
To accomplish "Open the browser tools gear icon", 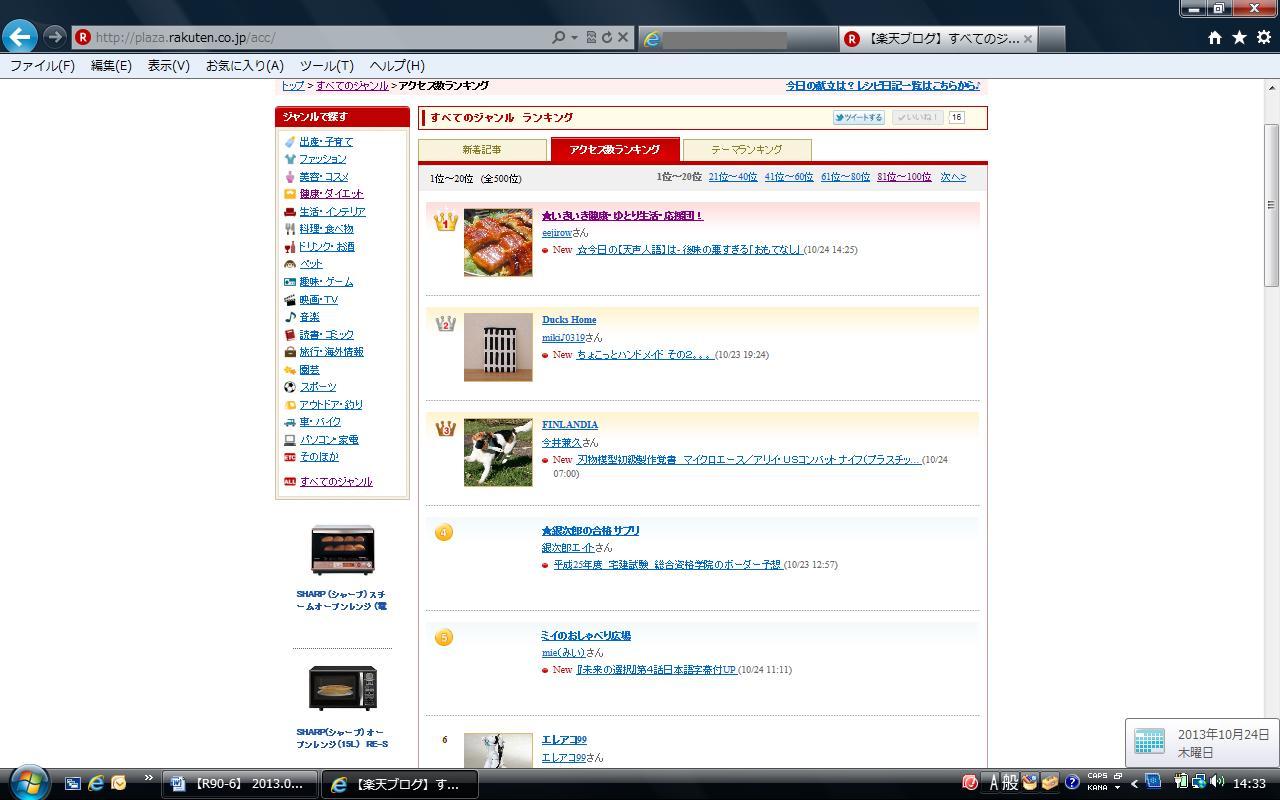I will 1263,37.
